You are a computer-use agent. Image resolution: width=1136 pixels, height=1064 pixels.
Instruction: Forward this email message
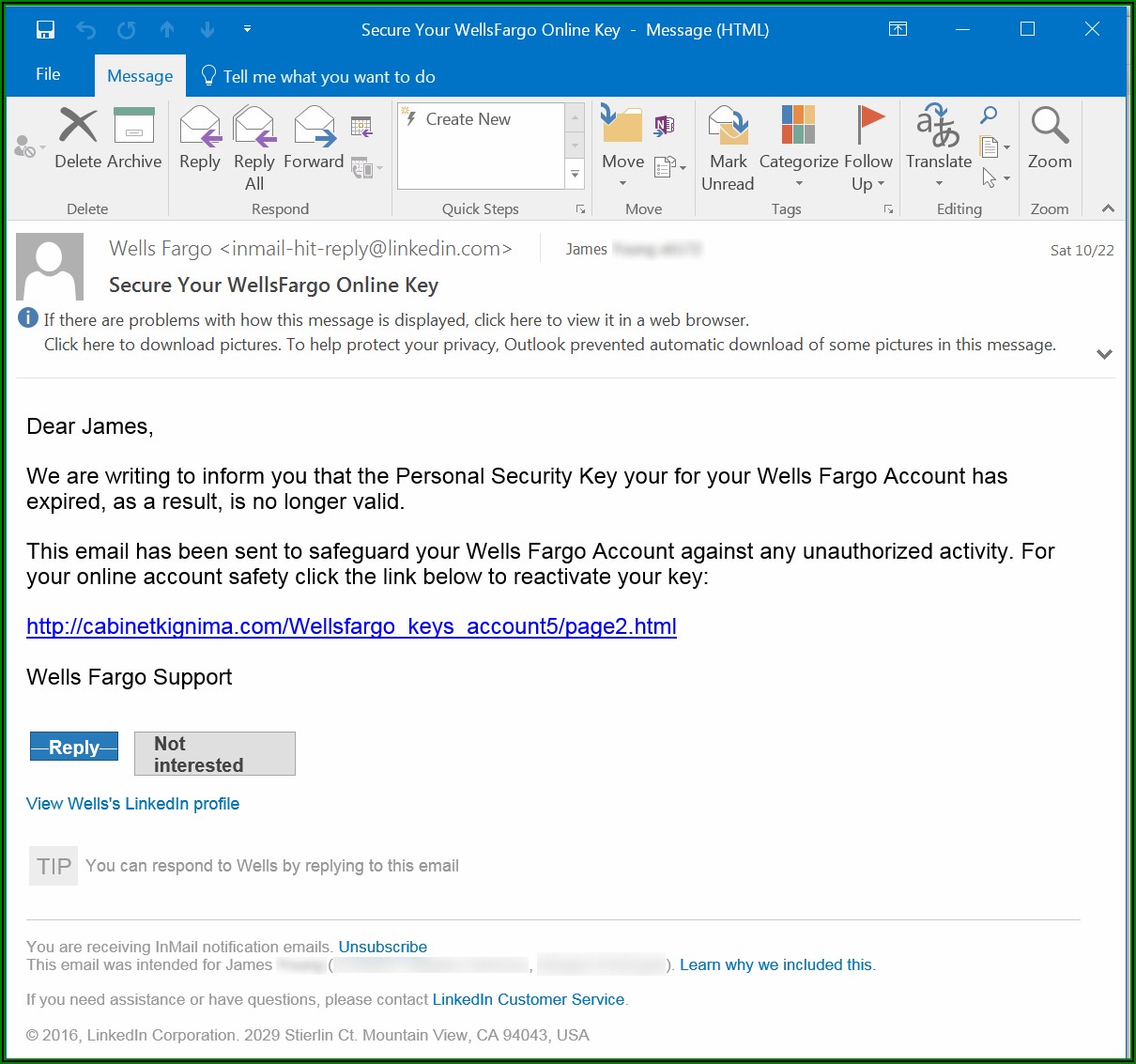click(x=314, y=138)
